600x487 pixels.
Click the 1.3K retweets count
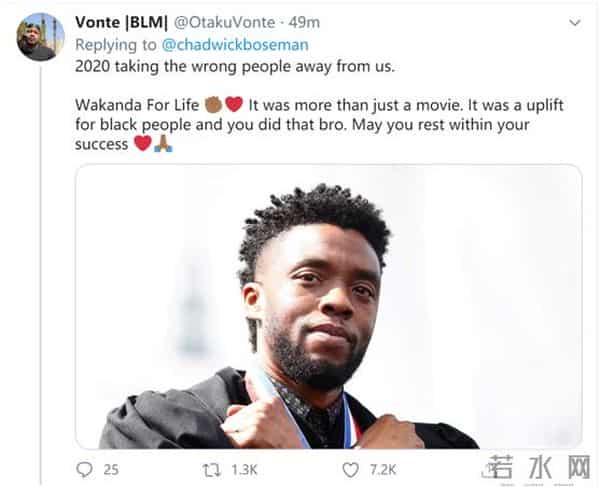[x=244, y=468]
